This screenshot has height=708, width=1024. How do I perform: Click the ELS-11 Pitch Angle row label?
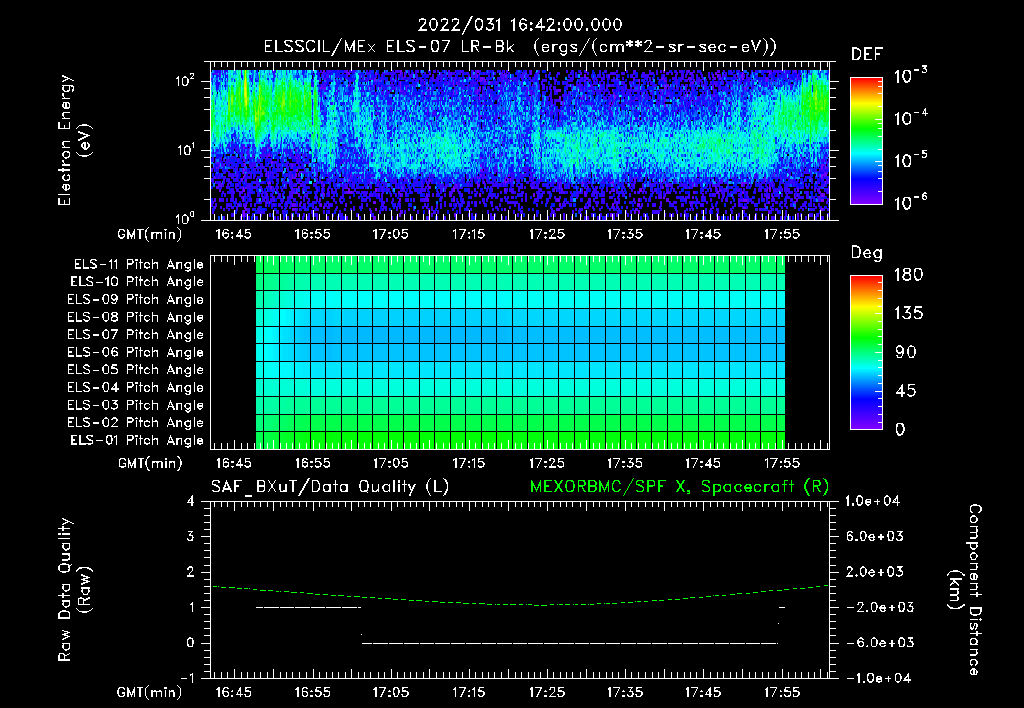[138, 265]
